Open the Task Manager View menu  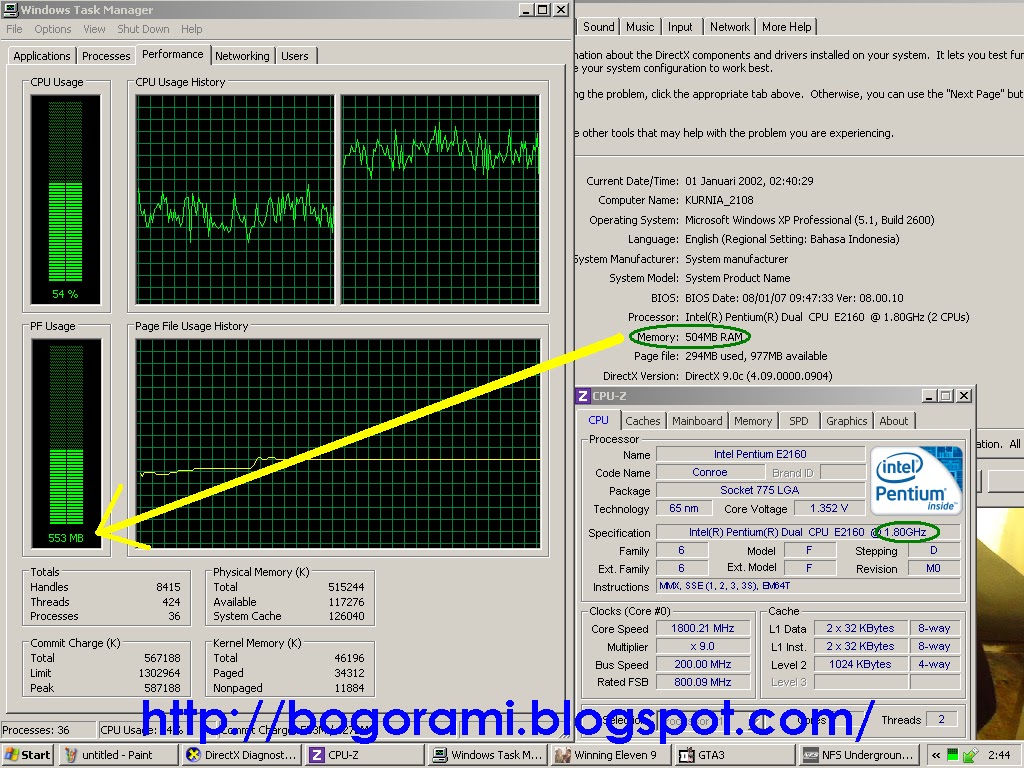coord(94,29)
